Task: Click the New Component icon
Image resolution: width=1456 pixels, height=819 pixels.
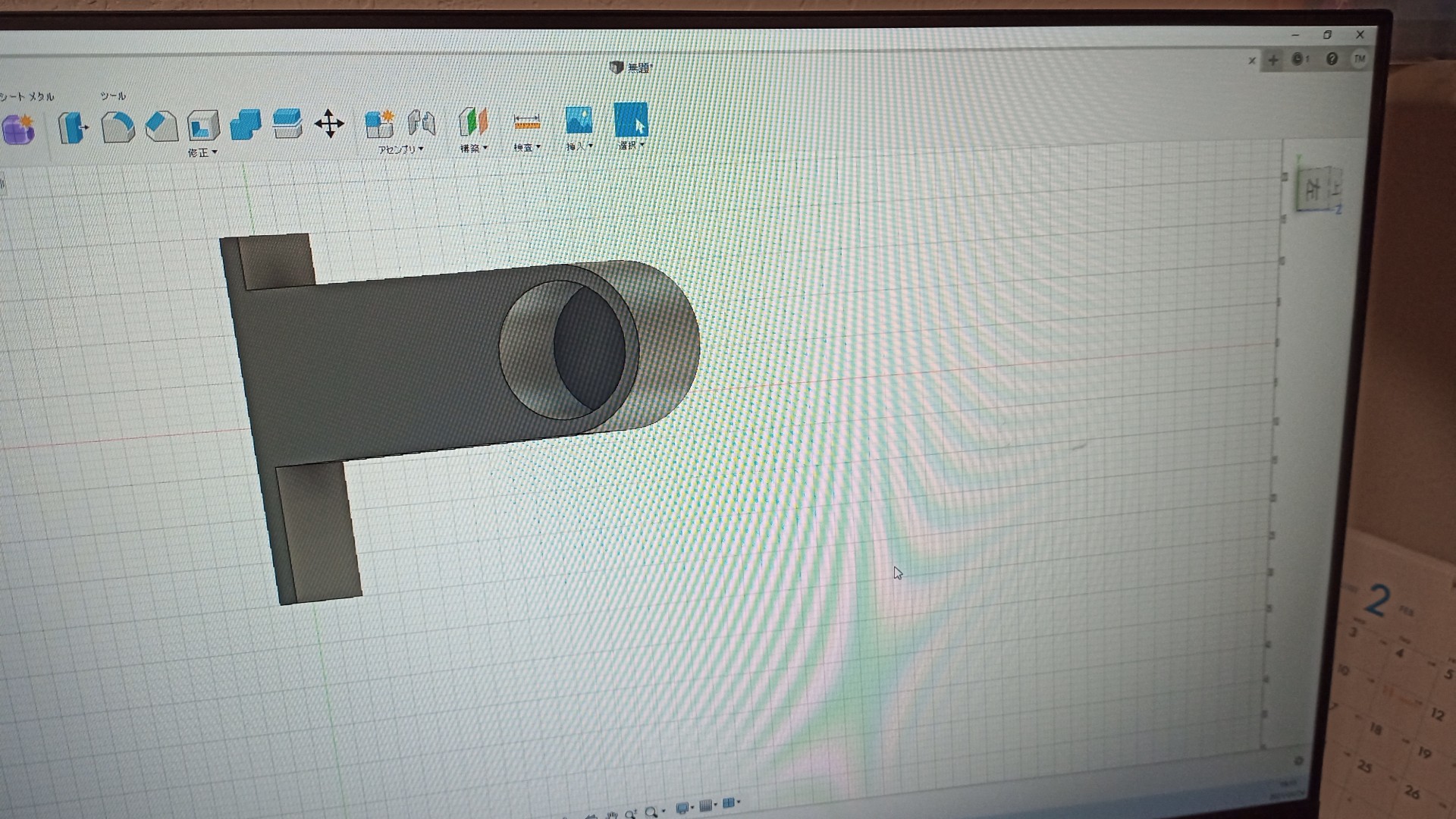Action: 379,123
